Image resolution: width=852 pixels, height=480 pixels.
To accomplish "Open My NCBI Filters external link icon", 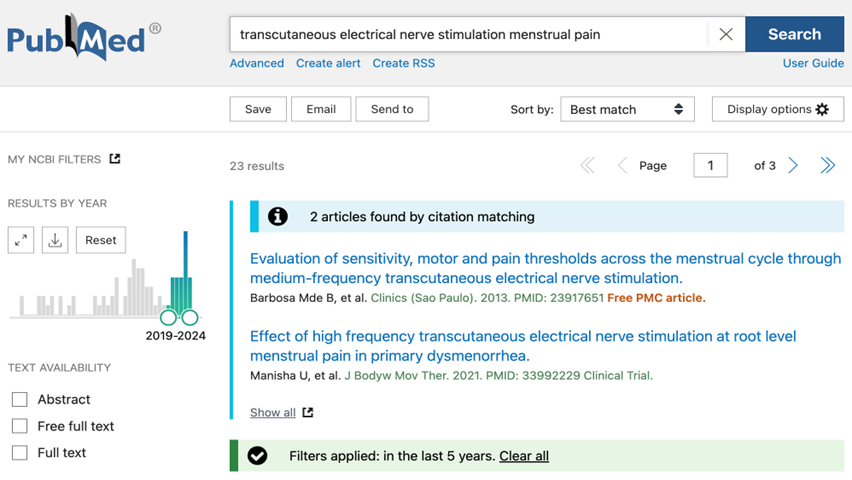I will click(115, 159).
